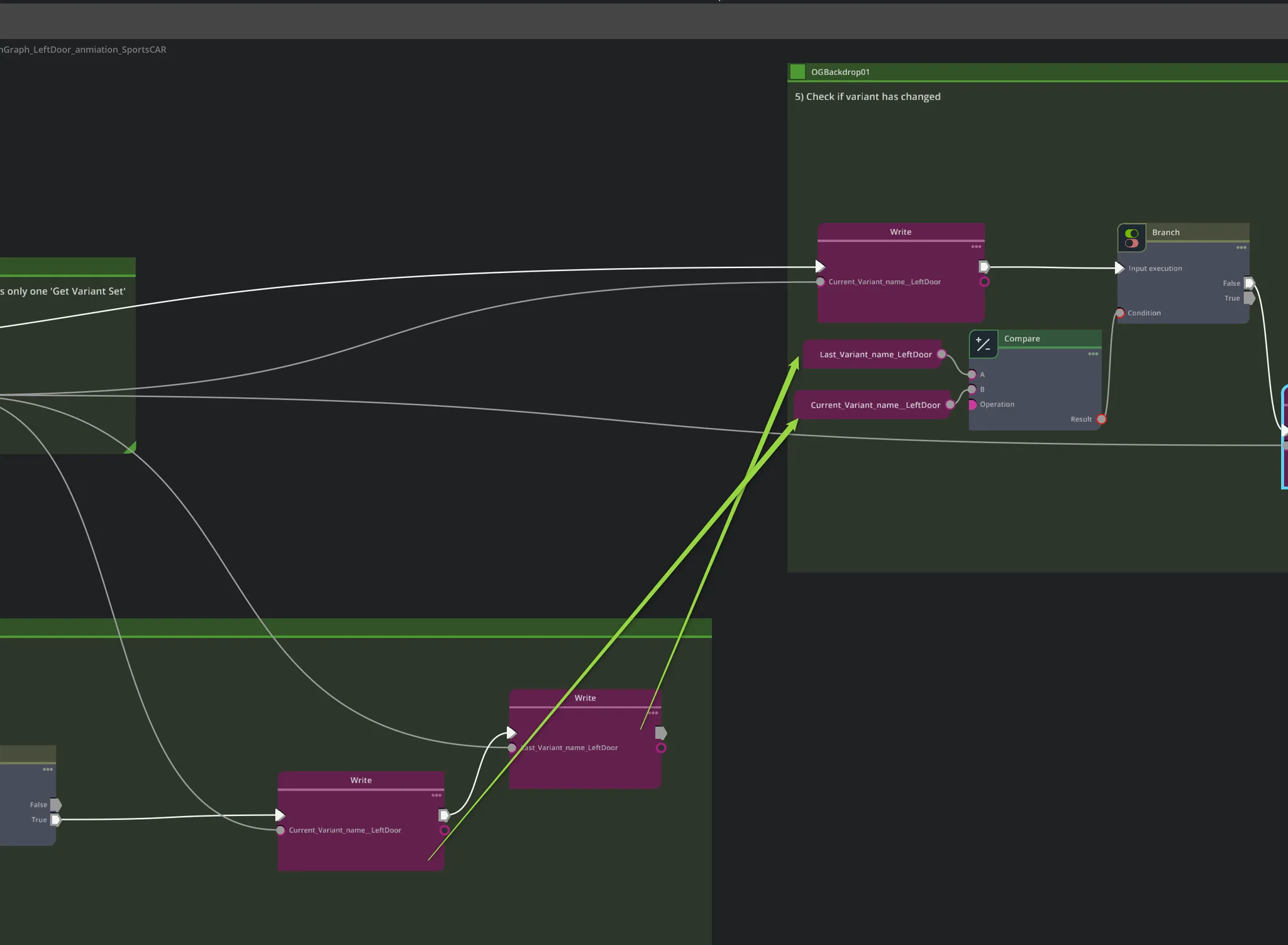The height and width of the screenshot is (945, 1288).
Task: Click the OGBackdrop01 green color square
Action: click(x=797, y=72)
